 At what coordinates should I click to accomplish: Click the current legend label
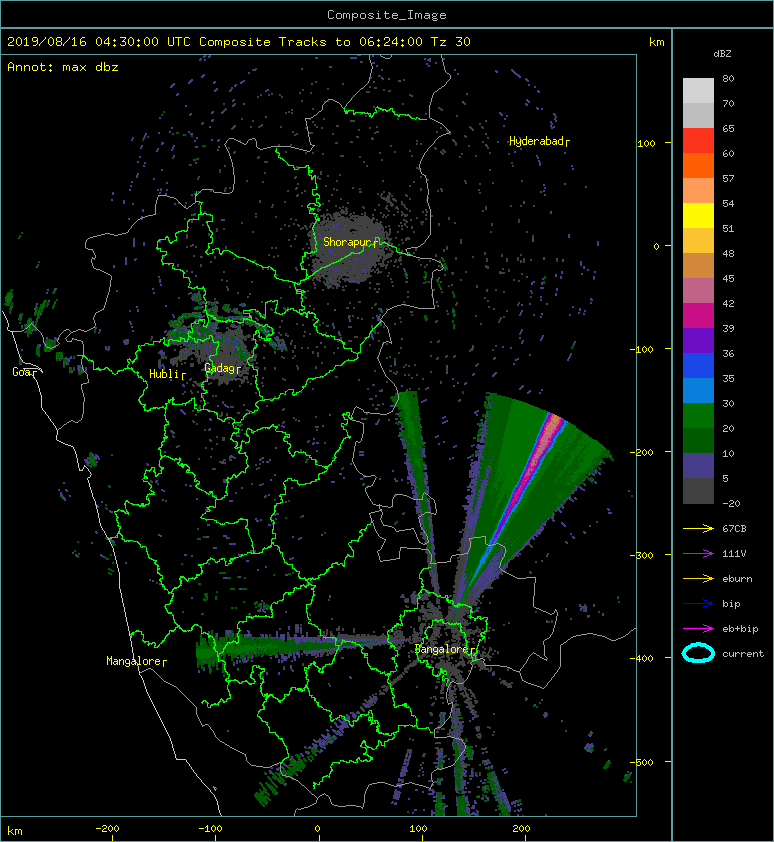743,654
